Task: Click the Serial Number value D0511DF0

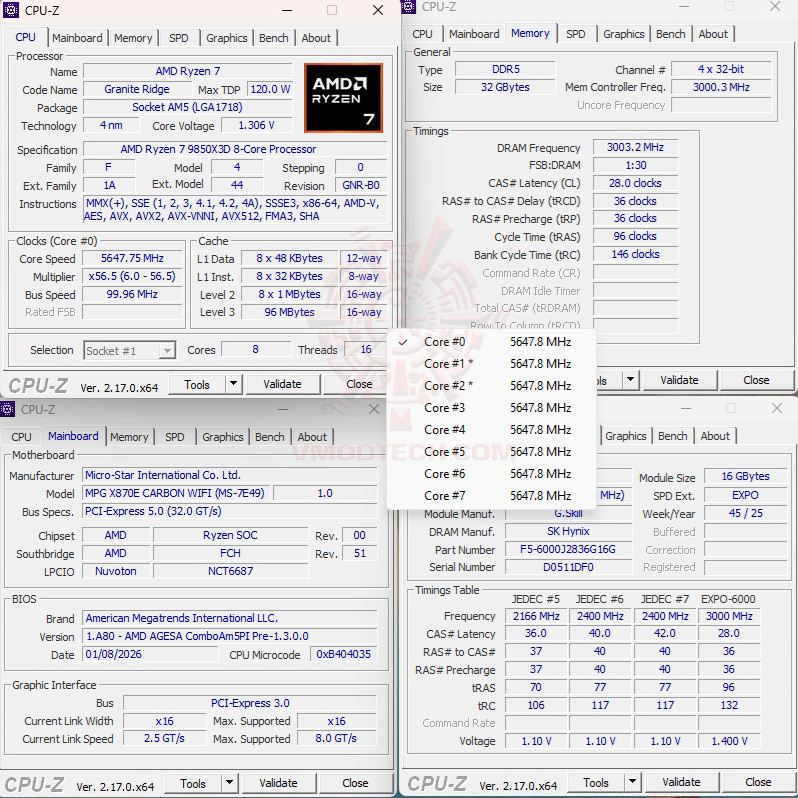Action: pos(568,567)
